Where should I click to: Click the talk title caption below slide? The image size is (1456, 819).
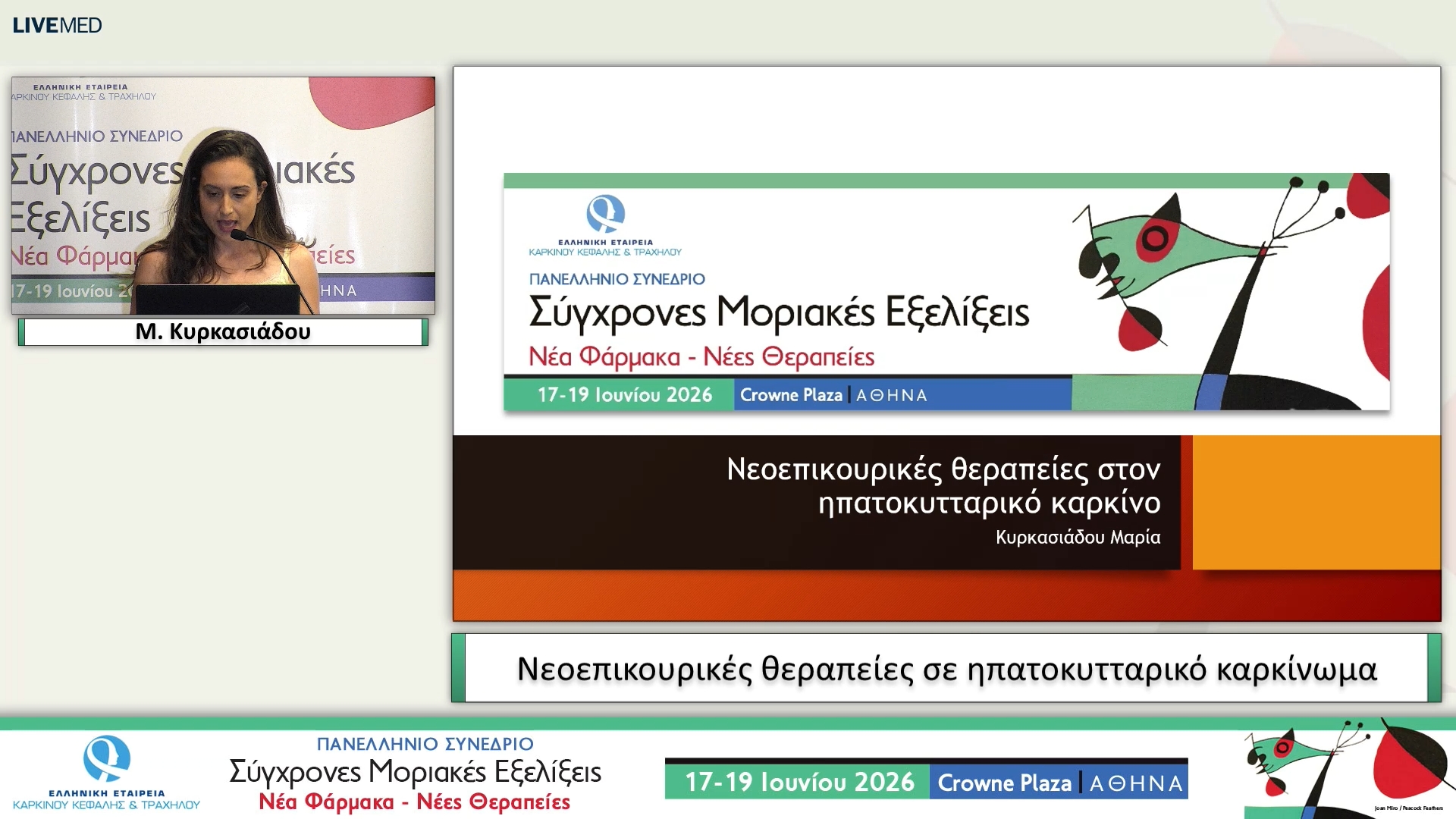[x=946, y=668]
